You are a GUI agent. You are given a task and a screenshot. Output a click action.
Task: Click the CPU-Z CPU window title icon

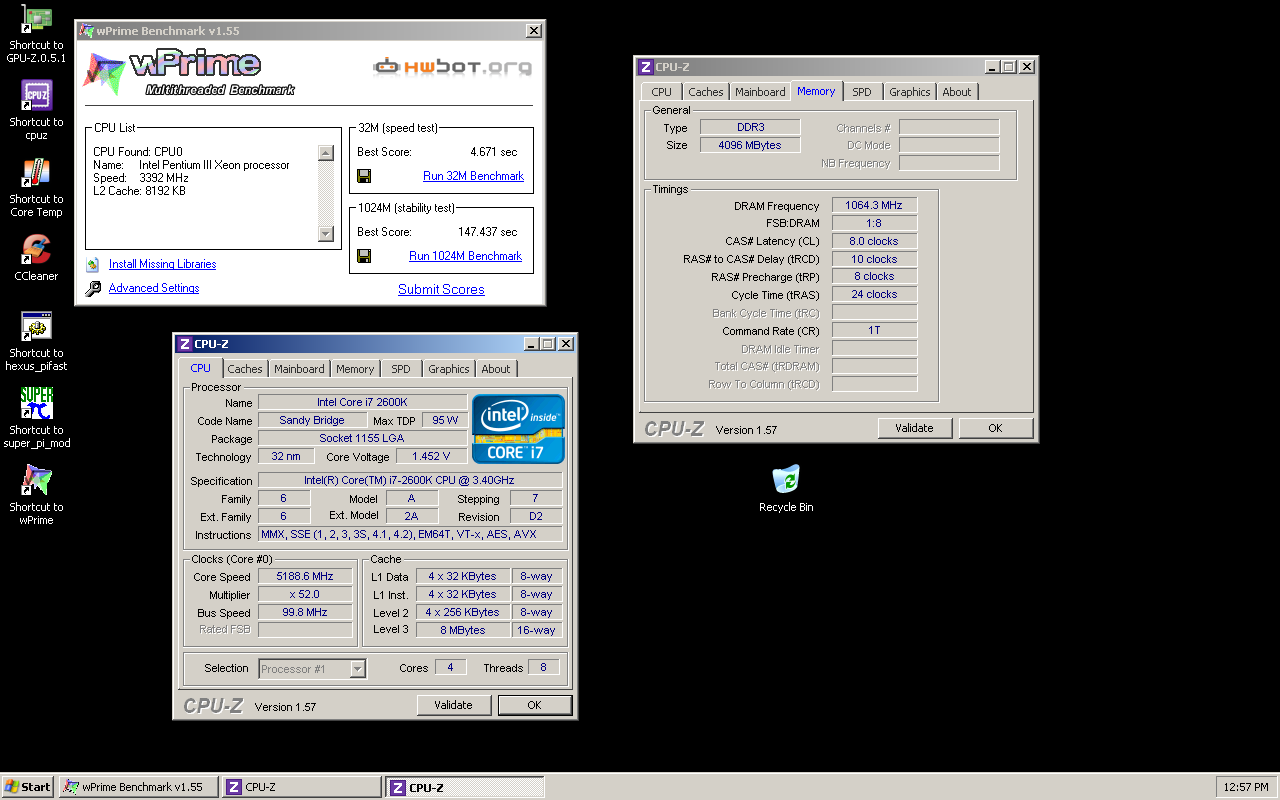184,344
